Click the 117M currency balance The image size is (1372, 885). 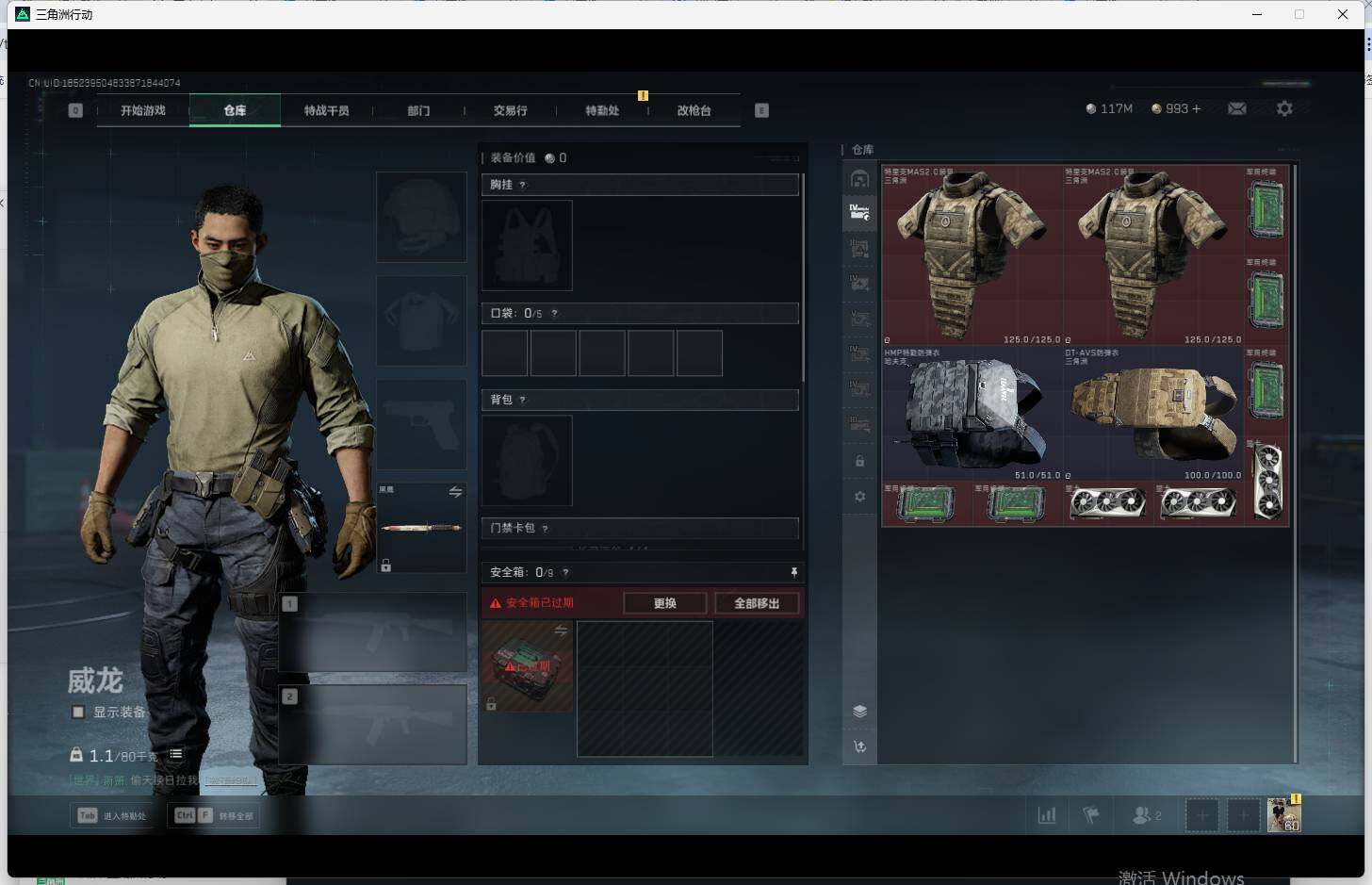coord(1109,109)
